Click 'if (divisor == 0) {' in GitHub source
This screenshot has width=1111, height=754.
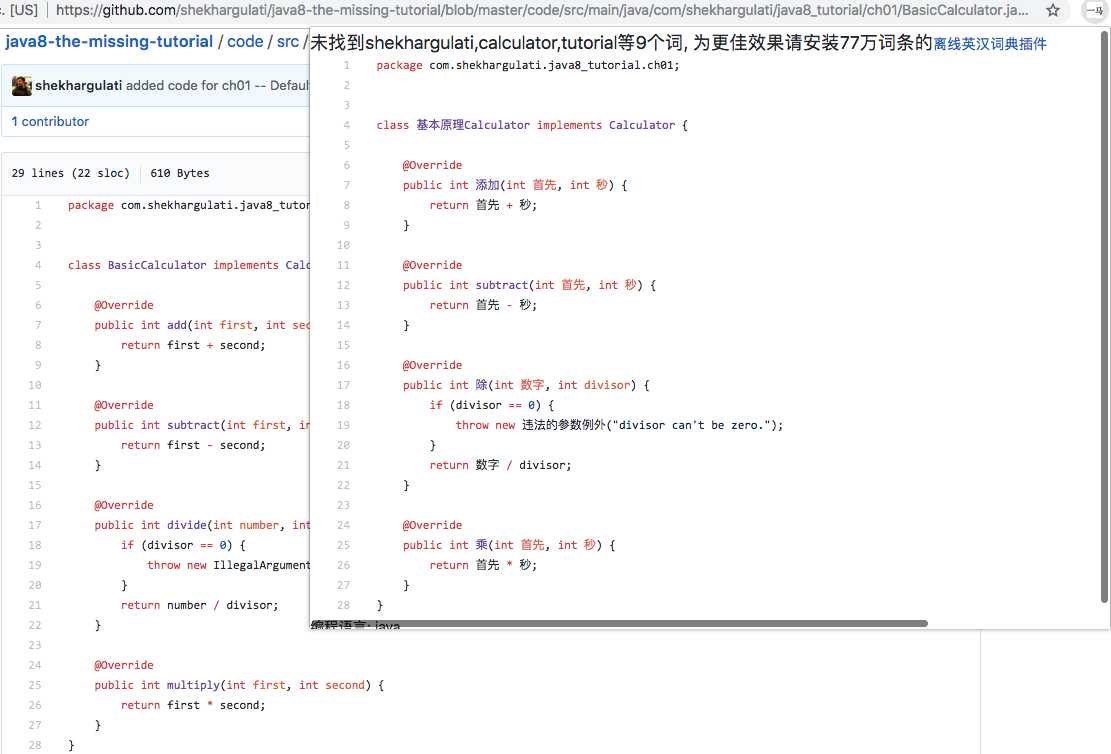point(184,545)
